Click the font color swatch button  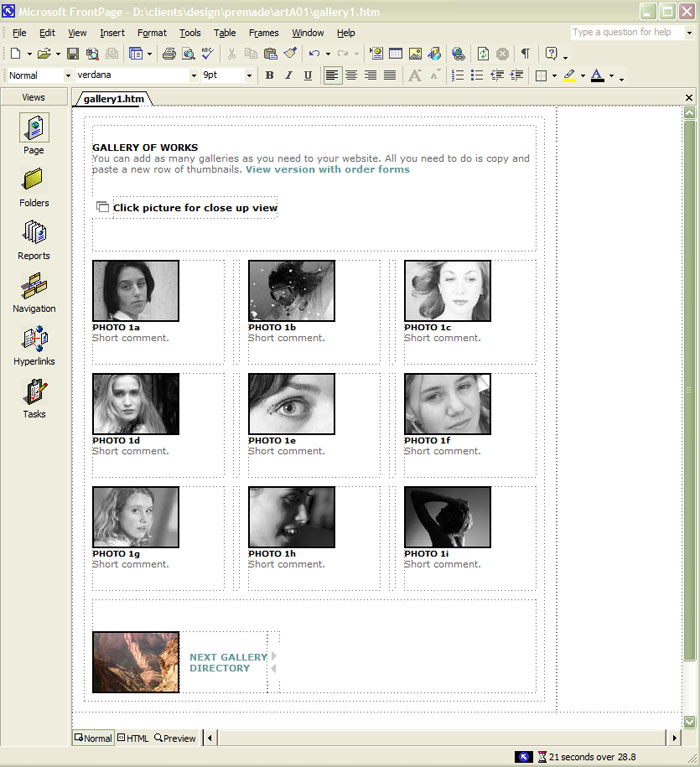[598, 76]
